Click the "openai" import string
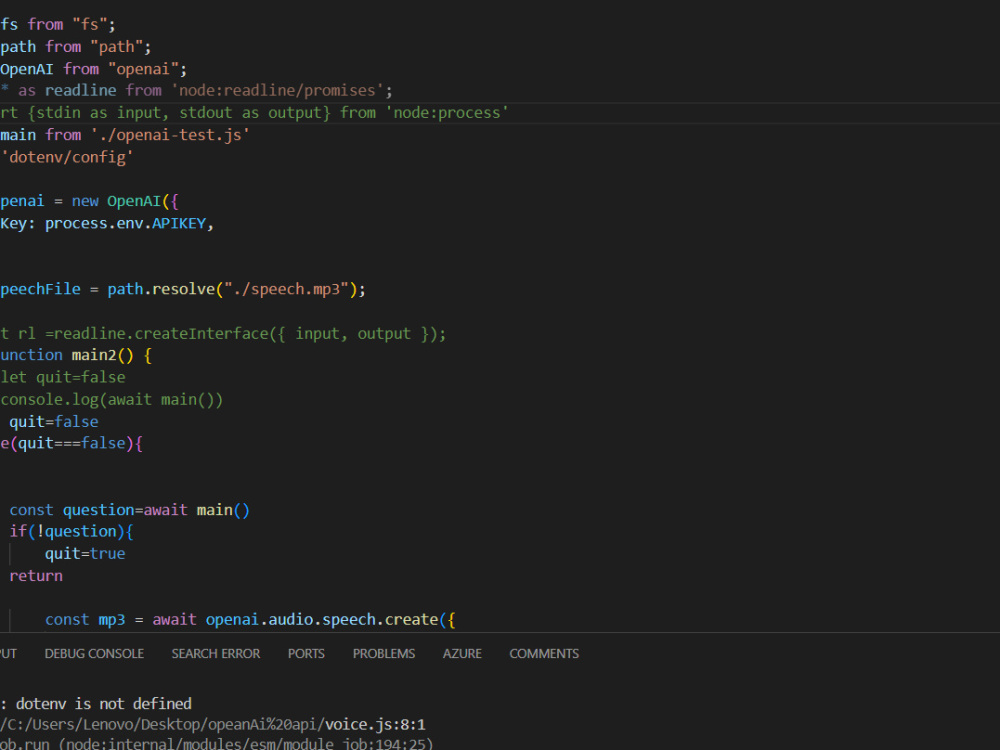 tap(143, 69)
